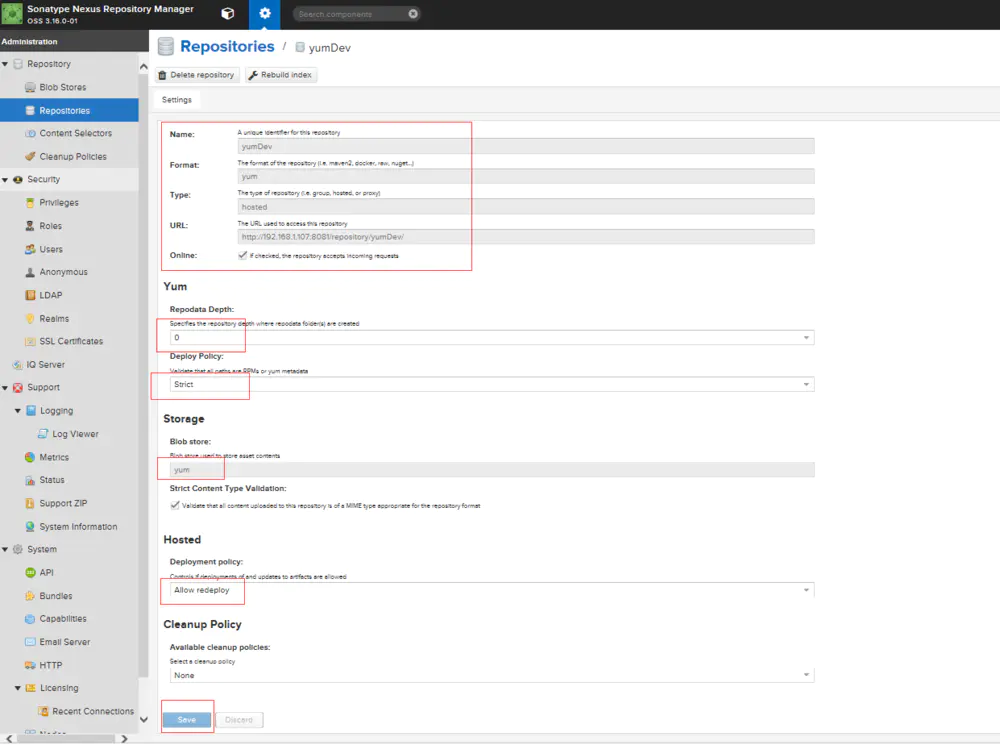The width and height of the screenshot is (1000, 745).
Task: Click the Nexus logo in header
Action: point(11,13)
